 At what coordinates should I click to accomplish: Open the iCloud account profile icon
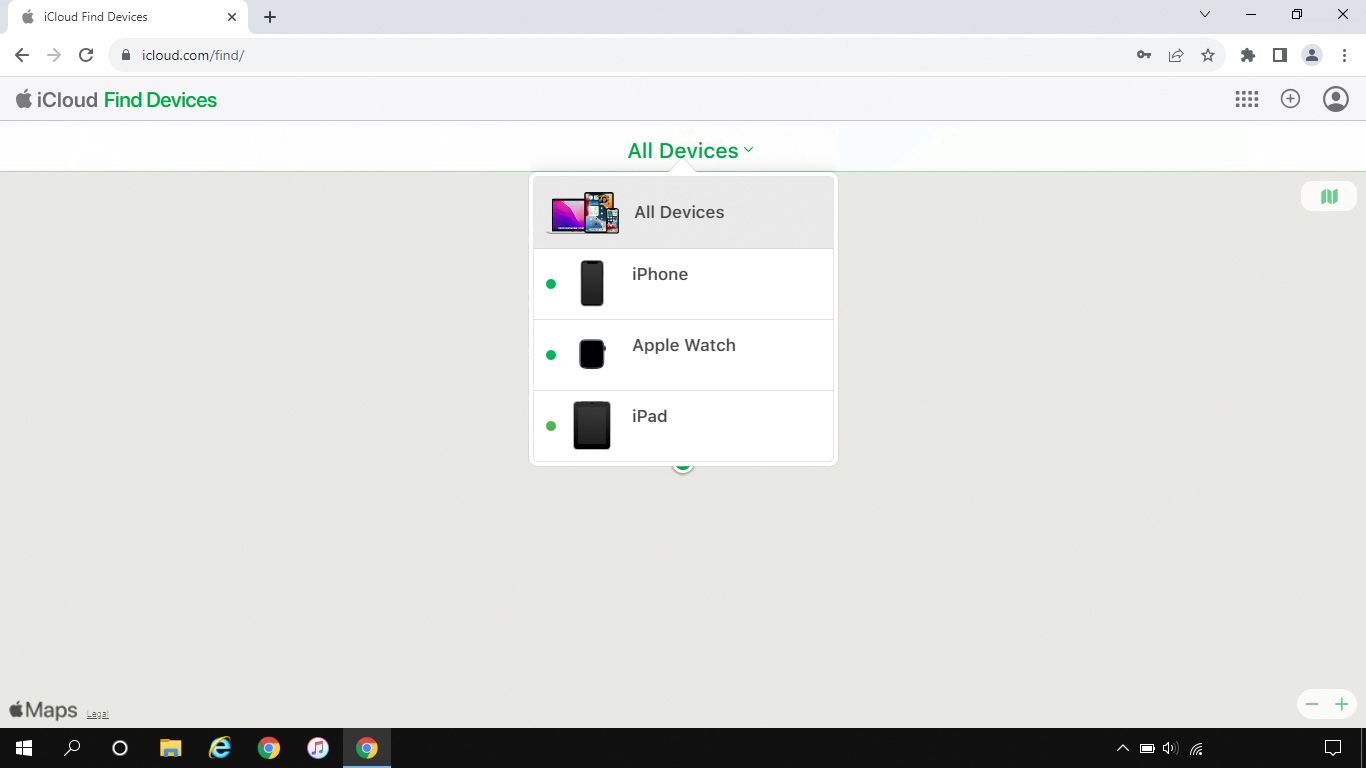click(1335, 99)
